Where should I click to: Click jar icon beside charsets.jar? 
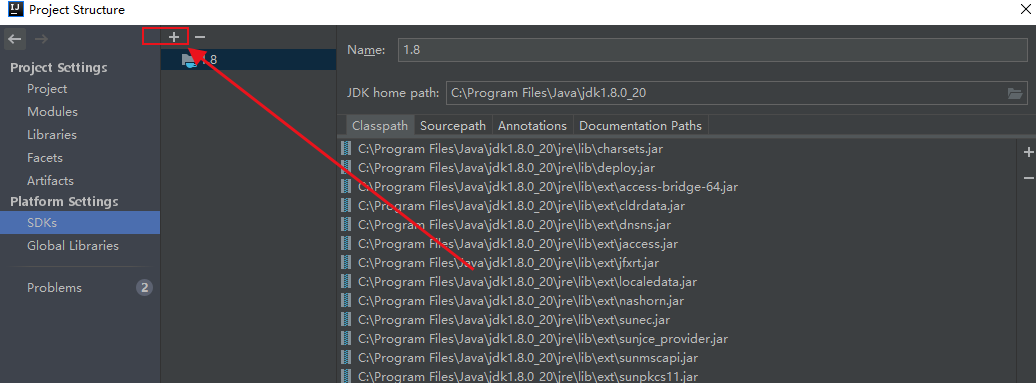click(x=346, y=149)
